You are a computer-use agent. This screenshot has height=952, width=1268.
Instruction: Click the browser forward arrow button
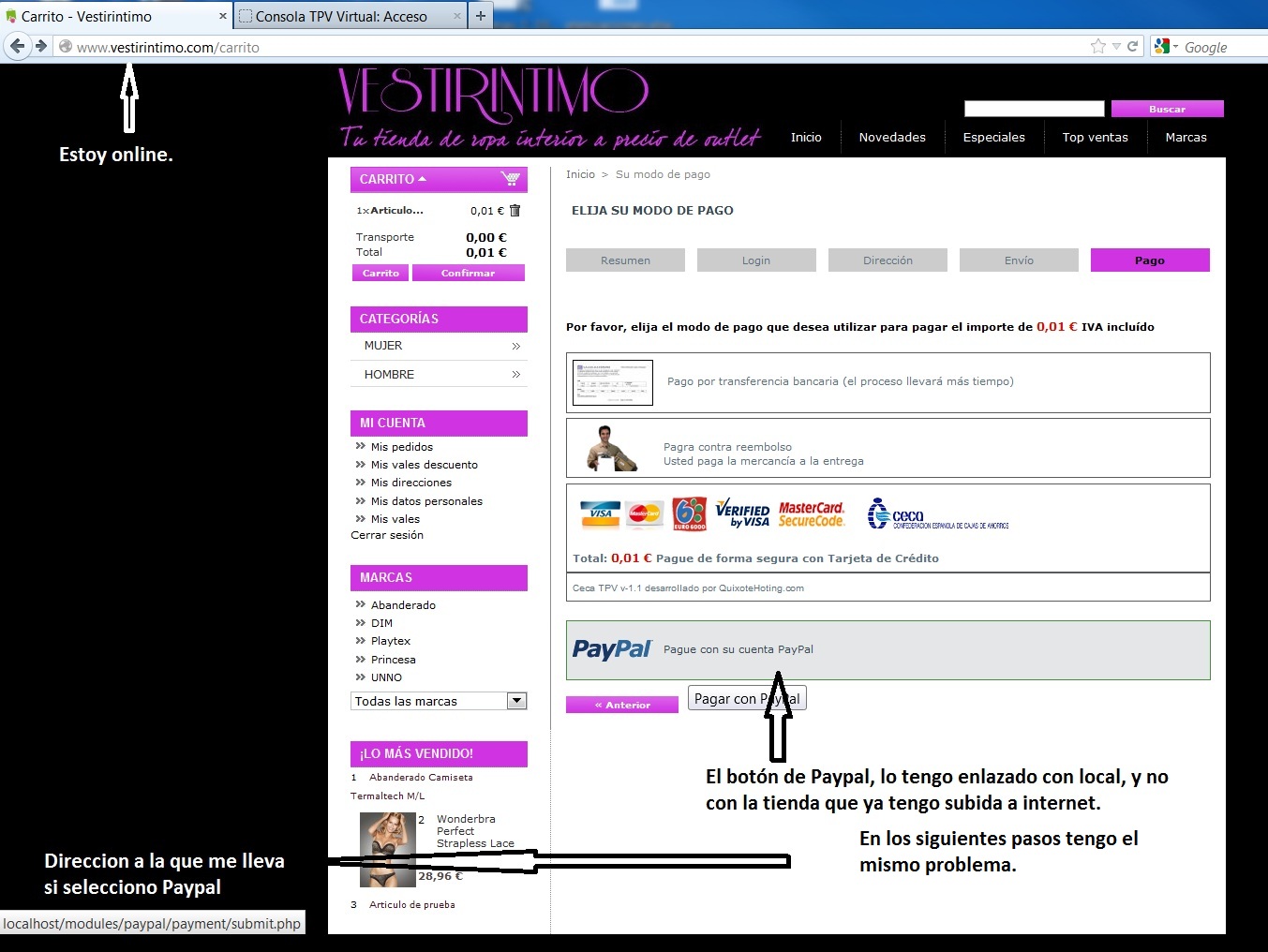click(40, 46)
